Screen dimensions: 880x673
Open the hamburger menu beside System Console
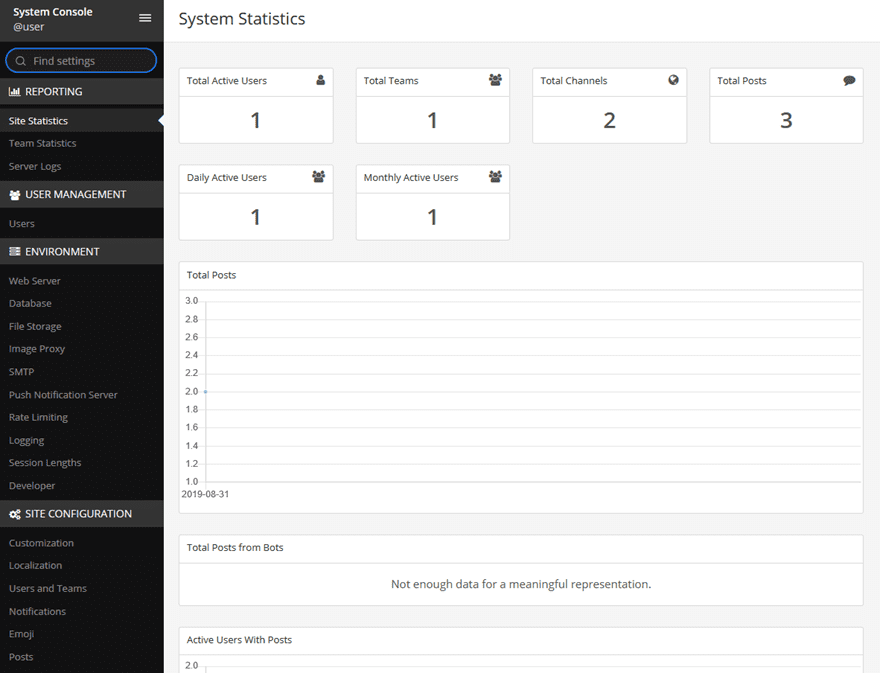(x=145, y=18)
